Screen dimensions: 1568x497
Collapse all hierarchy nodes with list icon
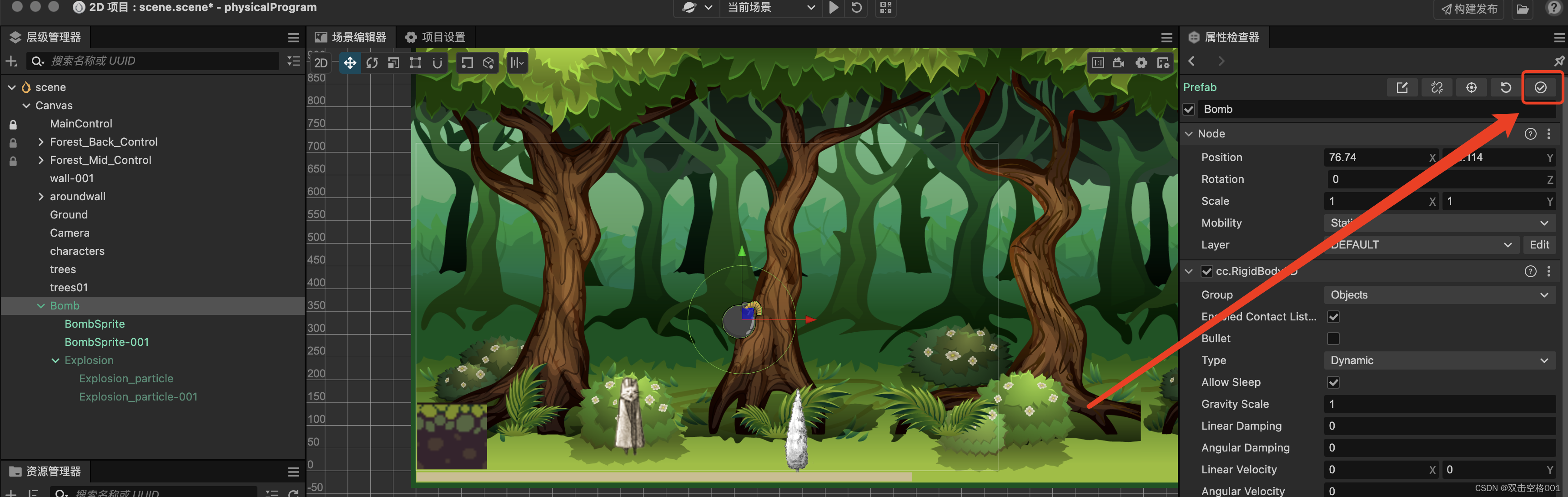pos(293,61)
